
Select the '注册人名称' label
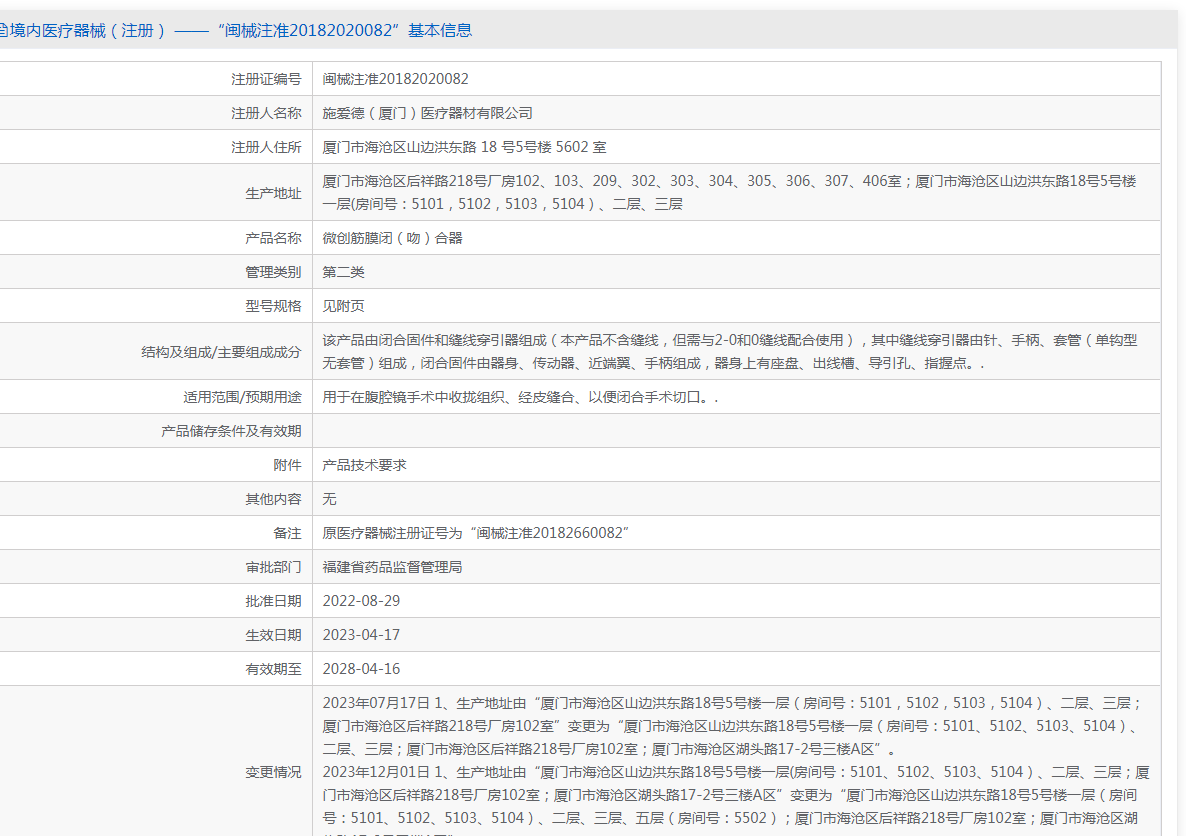[x=266, y=113]
